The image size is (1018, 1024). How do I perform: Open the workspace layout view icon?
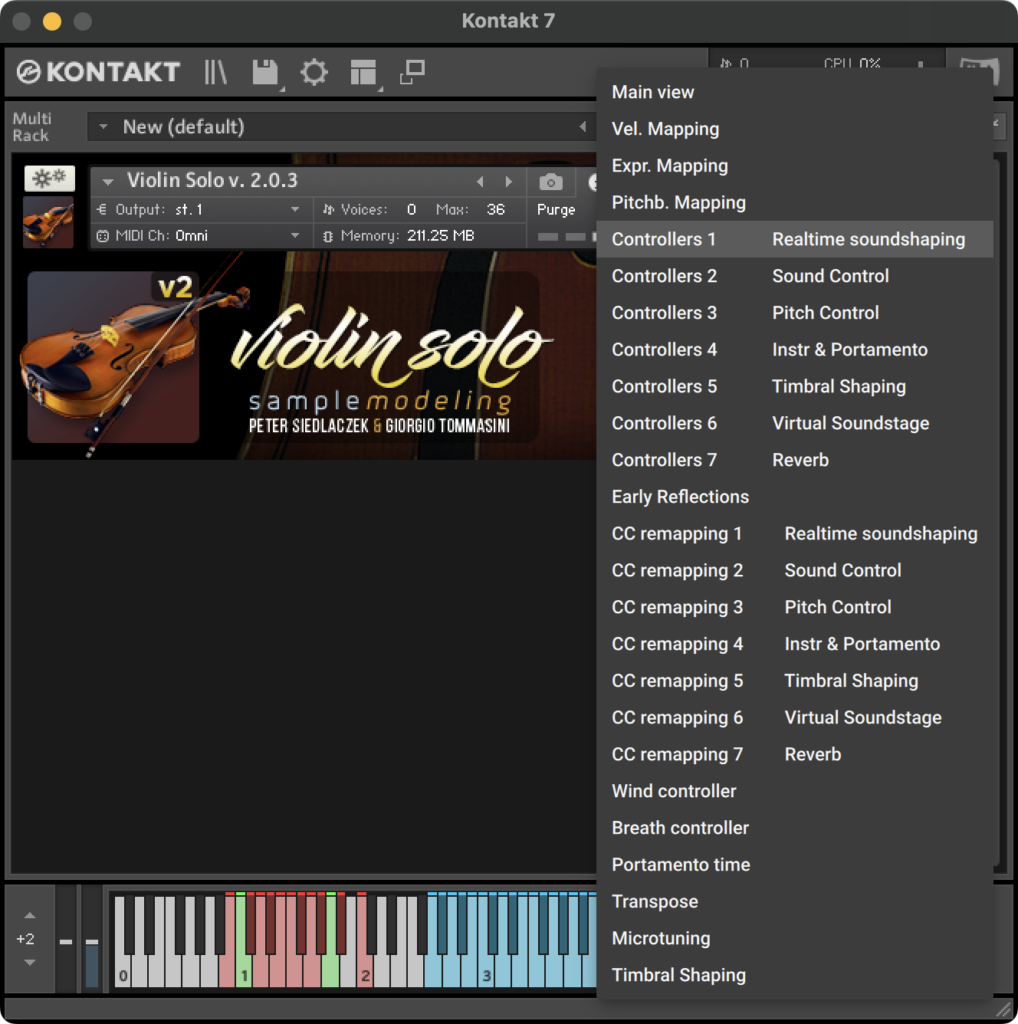point(363,72)
